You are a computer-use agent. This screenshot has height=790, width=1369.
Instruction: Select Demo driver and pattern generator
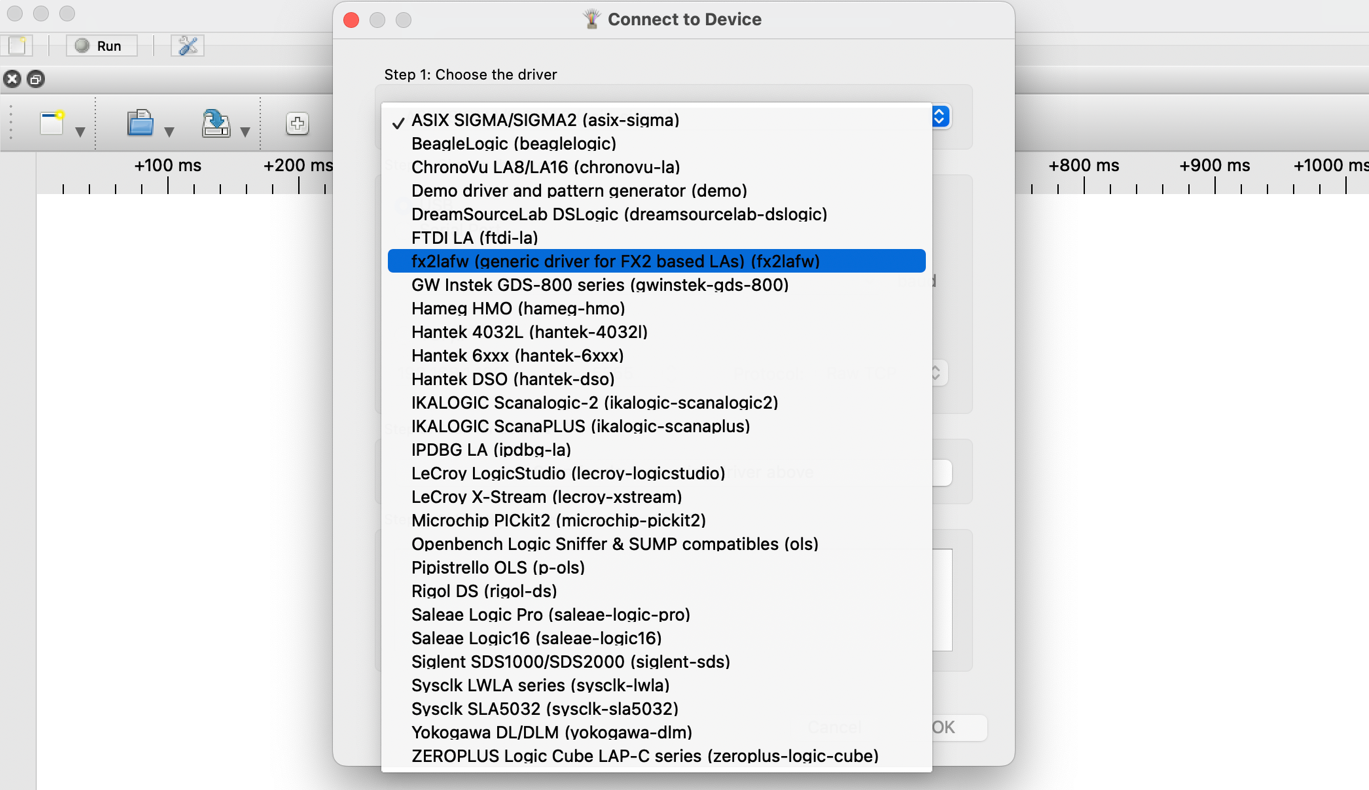coord(656,191)
